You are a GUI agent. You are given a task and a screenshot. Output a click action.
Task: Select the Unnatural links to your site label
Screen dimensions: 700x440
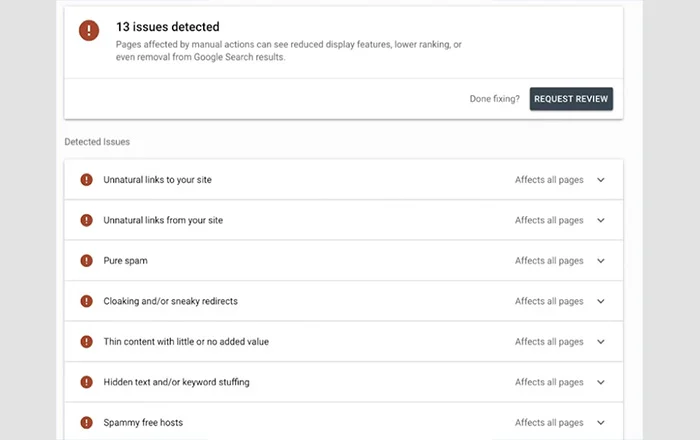(158, 180)
